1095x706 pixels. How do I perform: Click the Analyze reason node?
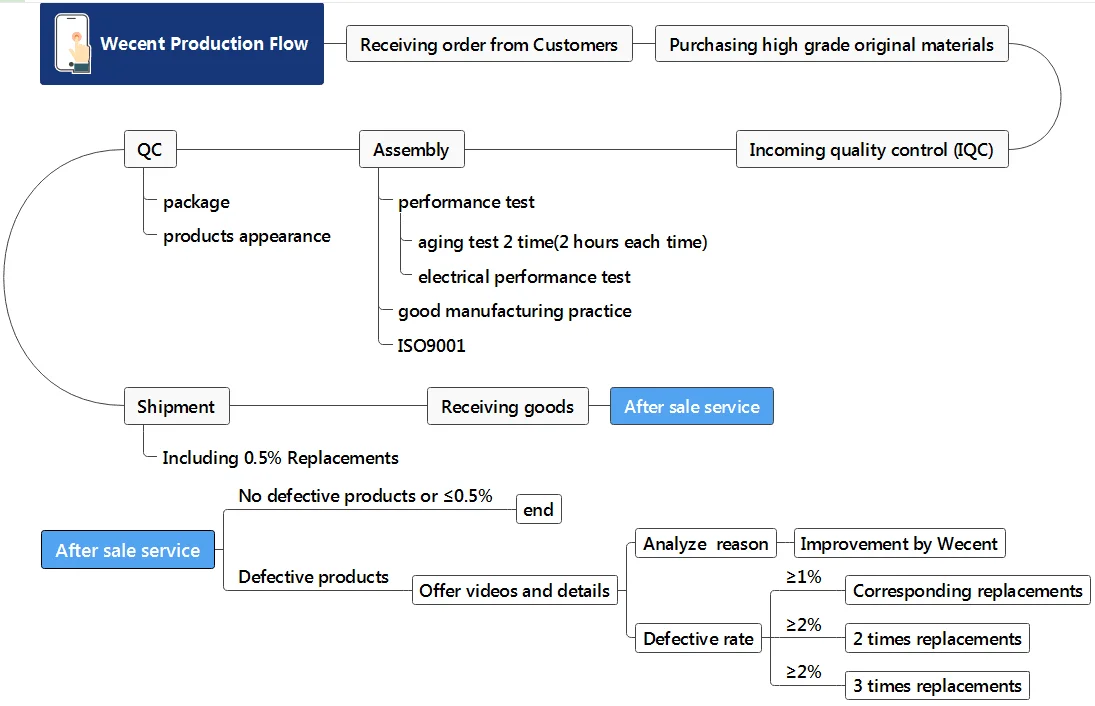706,544
